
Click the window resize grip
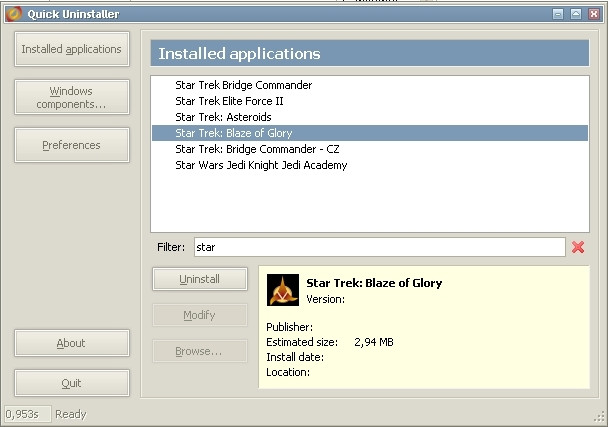(x=599, y=417)
